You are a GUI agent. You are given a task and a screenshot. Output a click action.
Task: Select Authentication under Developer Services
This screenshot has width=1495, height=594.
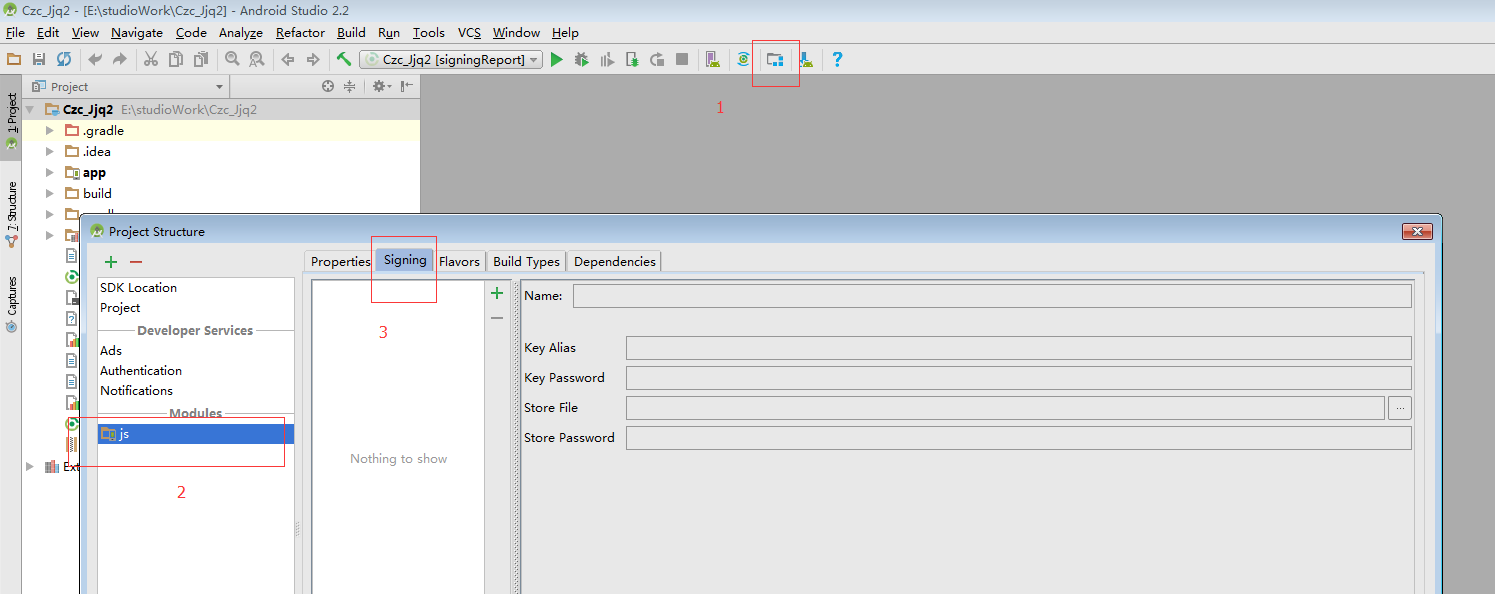[x=141, y=370]
